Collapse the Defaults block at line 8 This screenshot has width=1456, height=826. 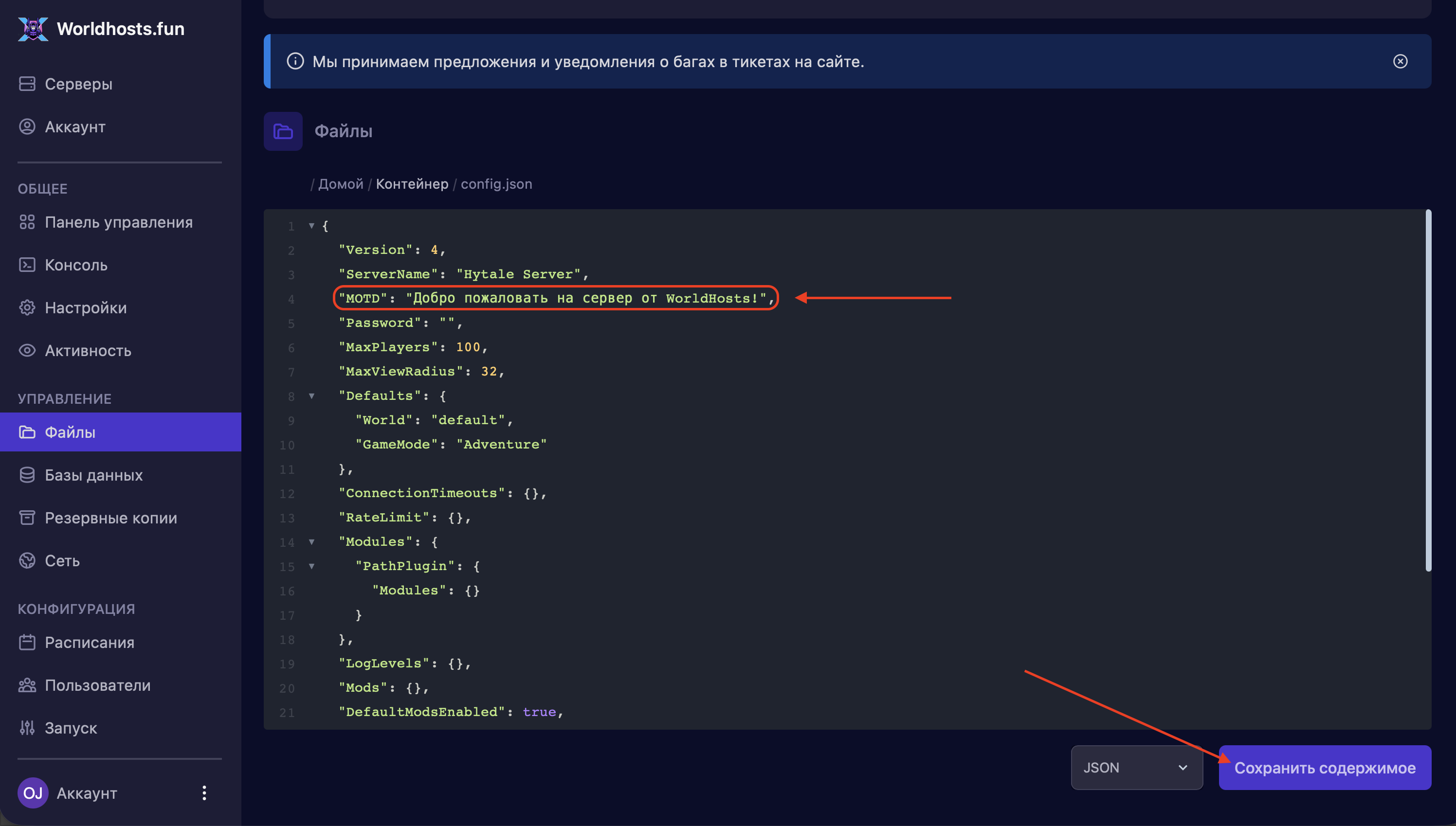pos(311,396)
